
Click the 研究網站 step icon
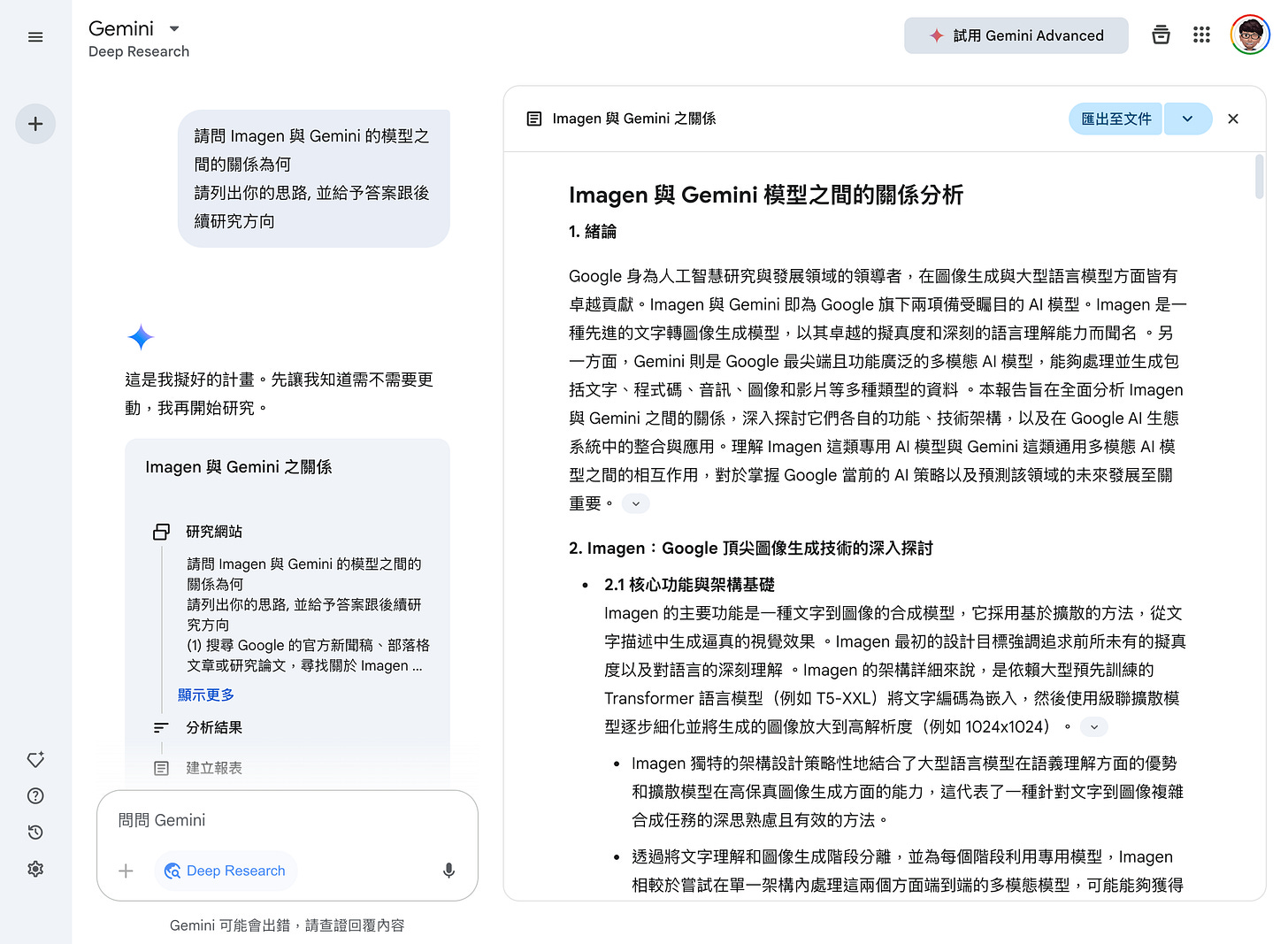coord(161,532)
